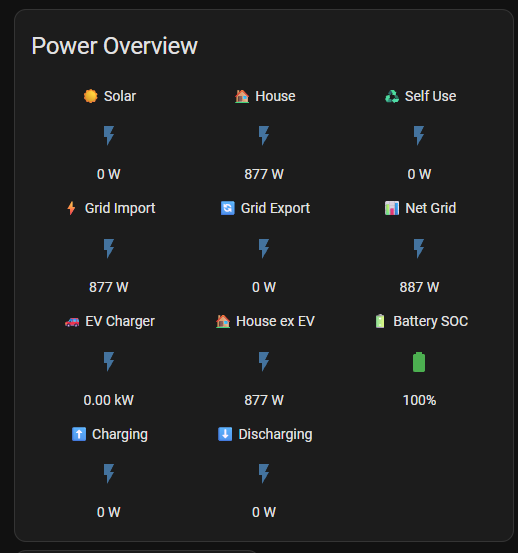518x553 pixels.
Task: Click the Discharging lightning bolt icon
Action: click(x=264, y=473)
